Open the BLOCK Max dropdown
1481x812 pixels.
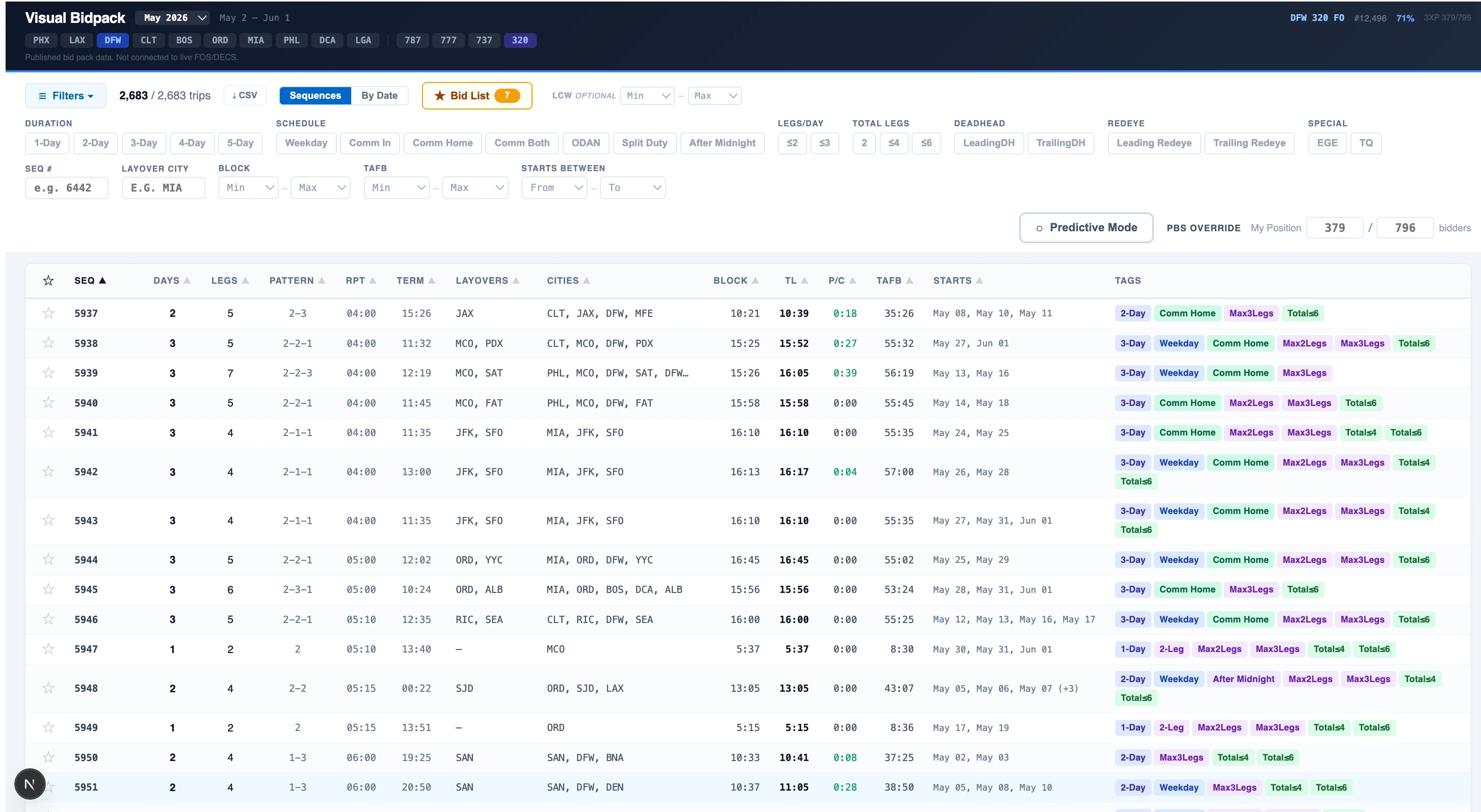(321, 188)
